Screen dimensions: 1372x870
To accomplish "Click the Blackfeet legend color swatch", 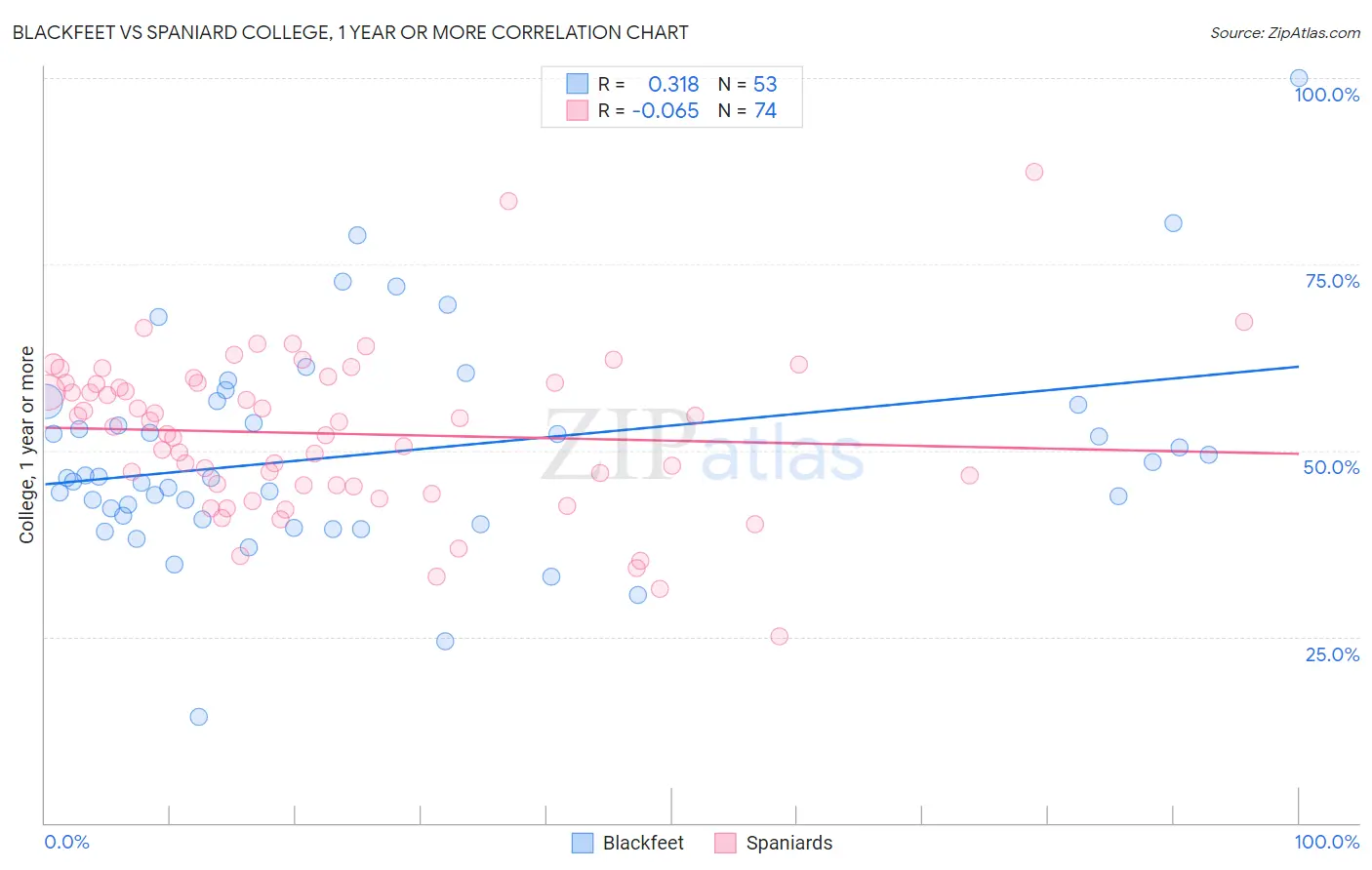I will pyautogui.click(x=583, y=843).
